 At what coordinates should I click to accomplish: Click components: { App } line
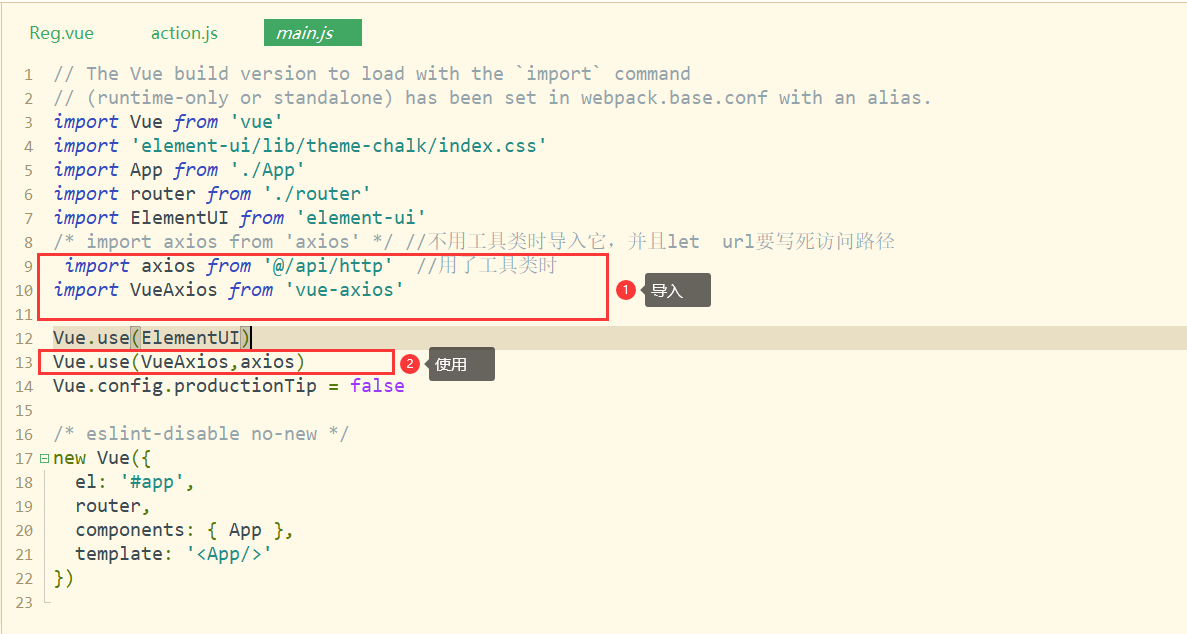184,530
